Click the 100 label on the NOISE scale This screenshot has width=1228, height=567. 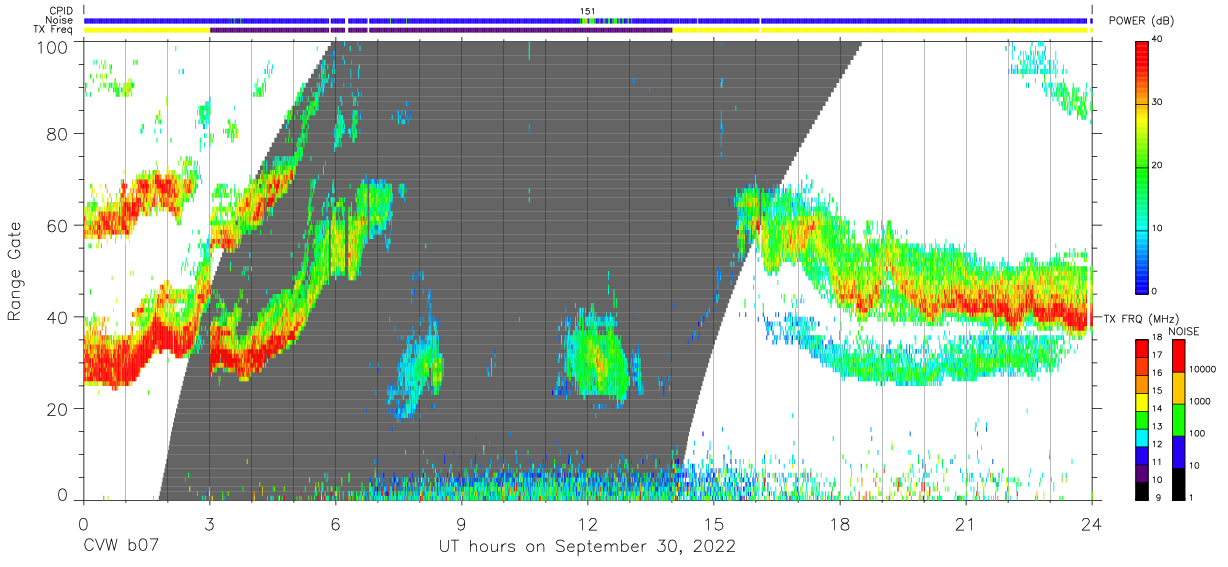coord(1197,433)
